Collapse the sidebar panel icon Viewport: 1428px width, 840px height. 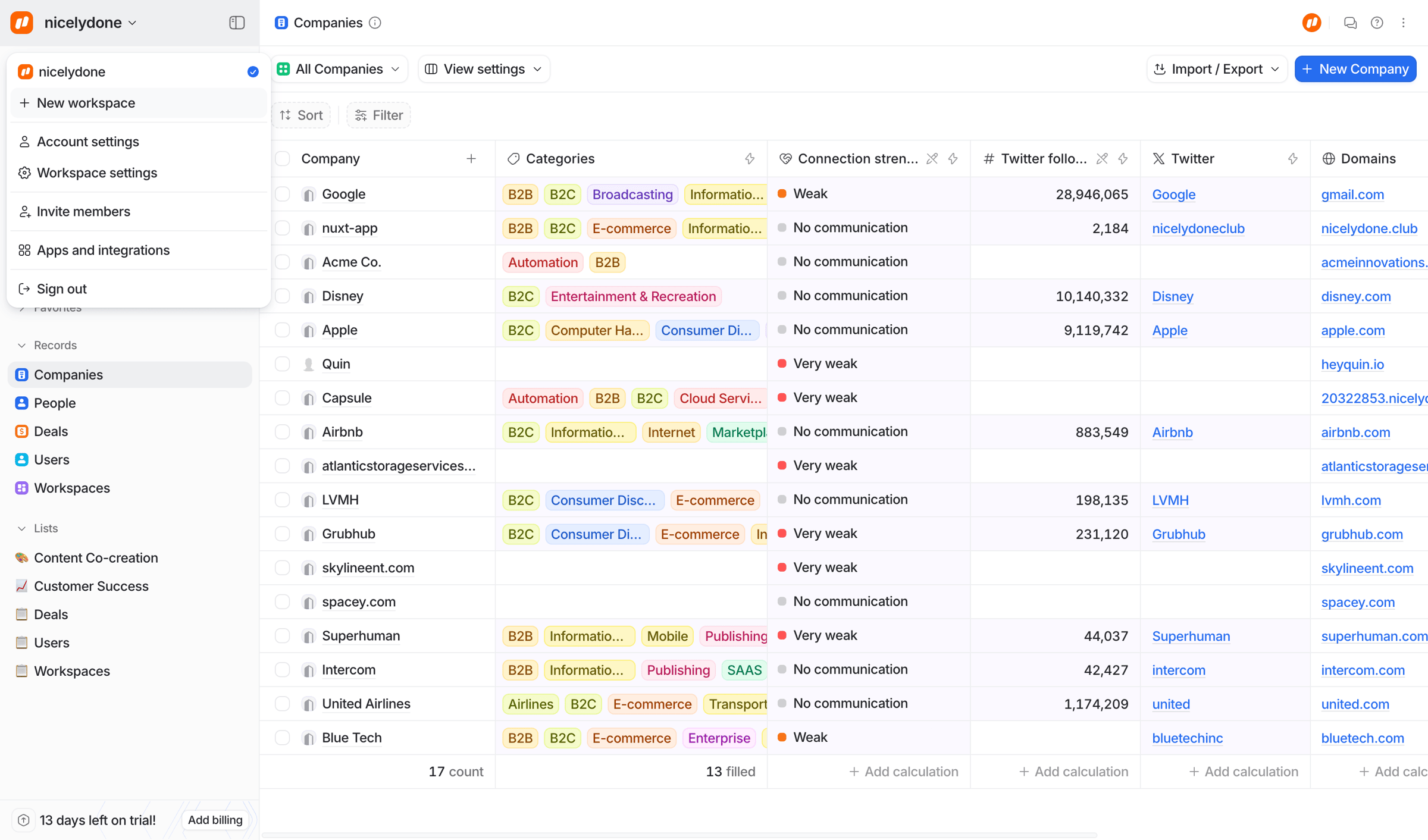pyautogui.click(x=237, y=23)
